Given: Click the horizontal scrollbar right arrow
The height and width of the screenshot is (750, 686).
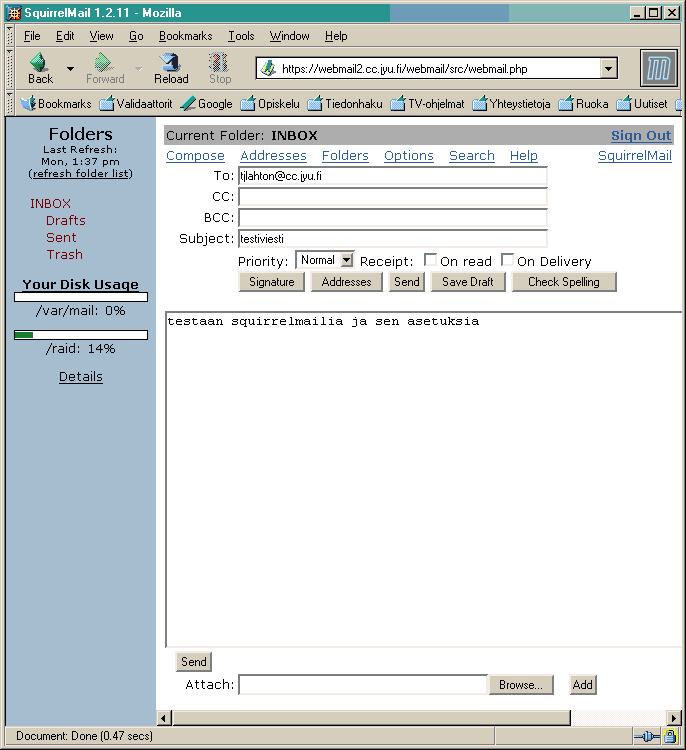Looking at the screenshot, I should [x=674, y=718].
